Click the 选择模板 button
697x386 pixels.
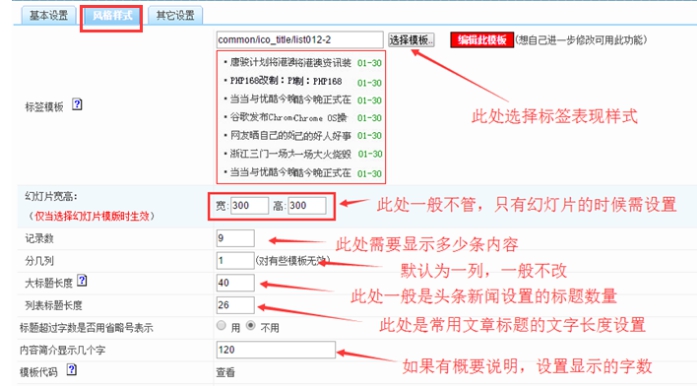point(411,40)
